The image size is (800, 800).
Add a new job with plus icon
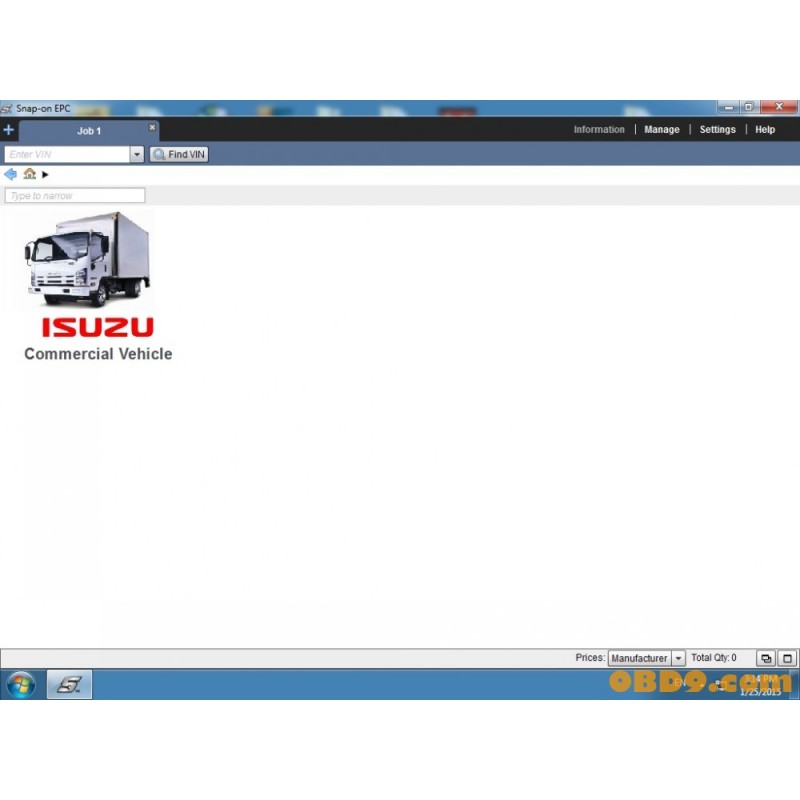9,130
